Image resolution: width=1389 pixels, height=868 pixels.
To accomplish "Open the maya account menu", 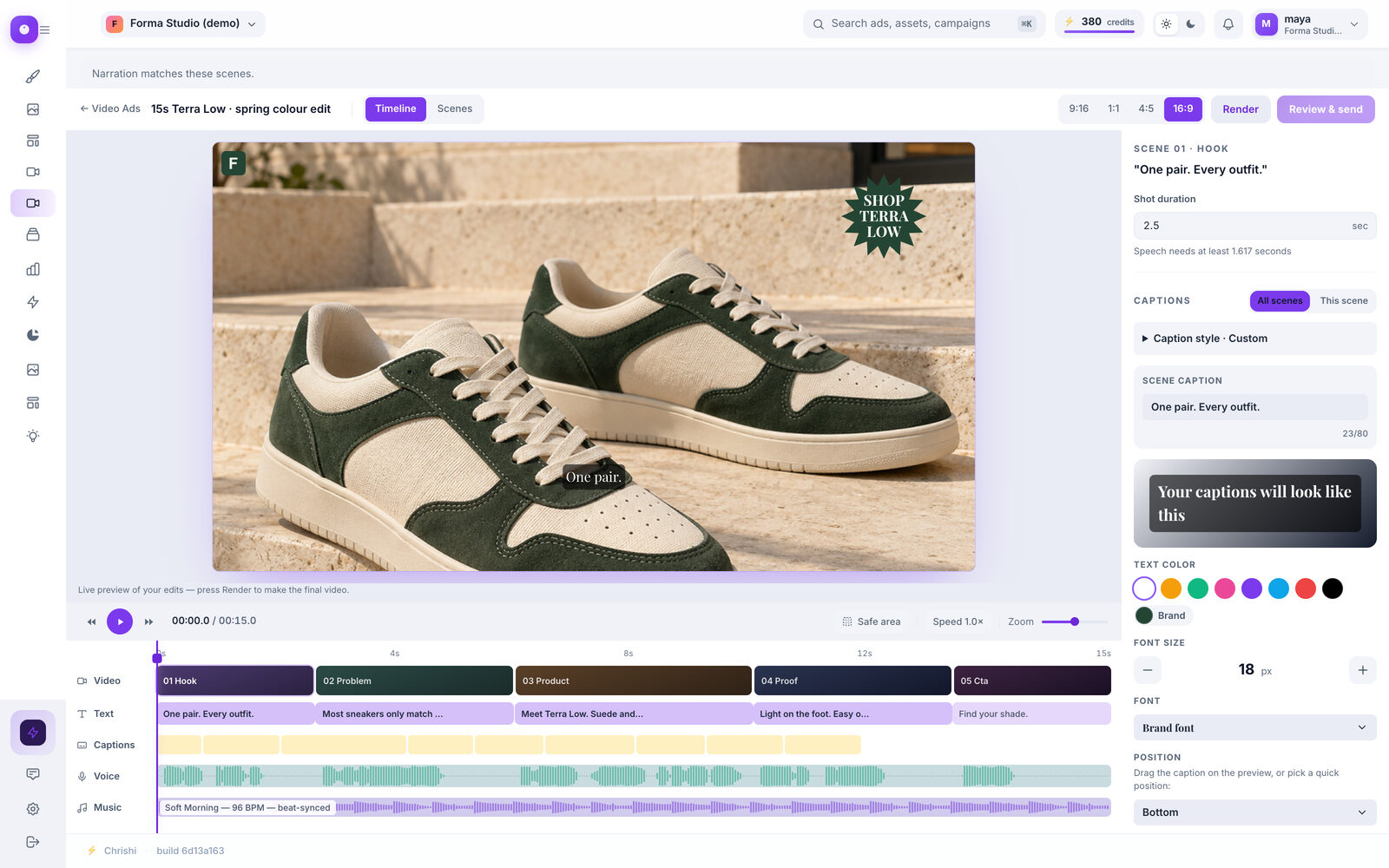I will tap(1311, 24).
